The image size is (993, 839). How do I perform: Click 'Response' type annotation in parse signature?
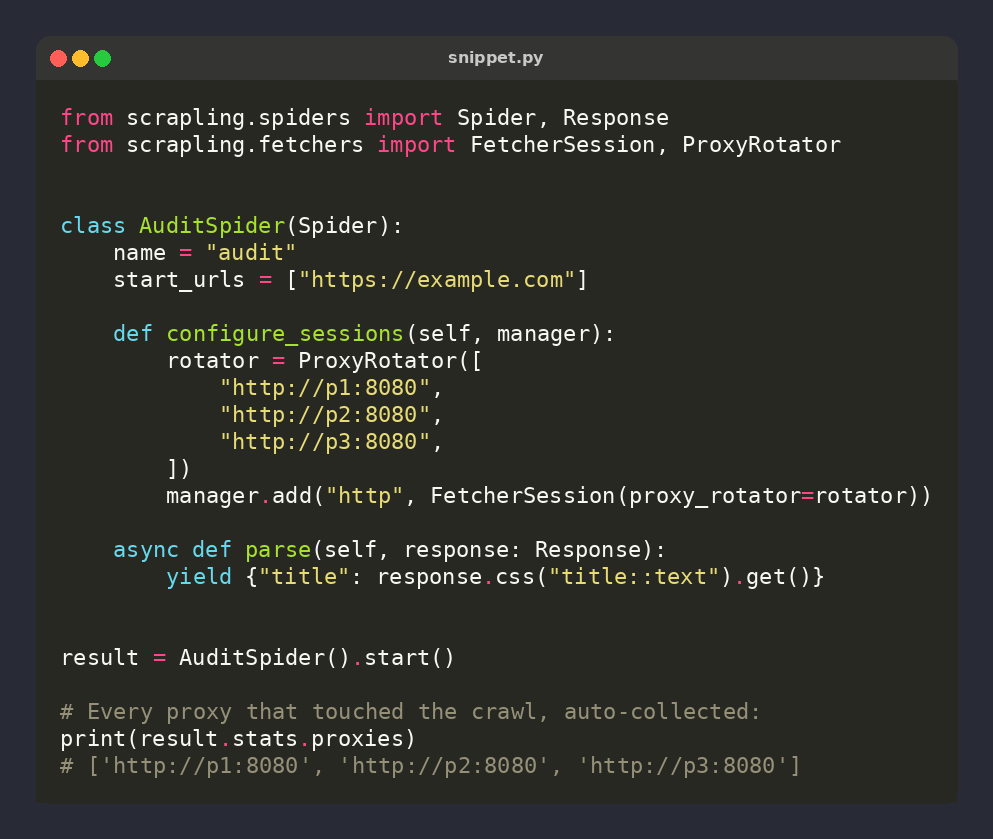click(x=588, y=550)
